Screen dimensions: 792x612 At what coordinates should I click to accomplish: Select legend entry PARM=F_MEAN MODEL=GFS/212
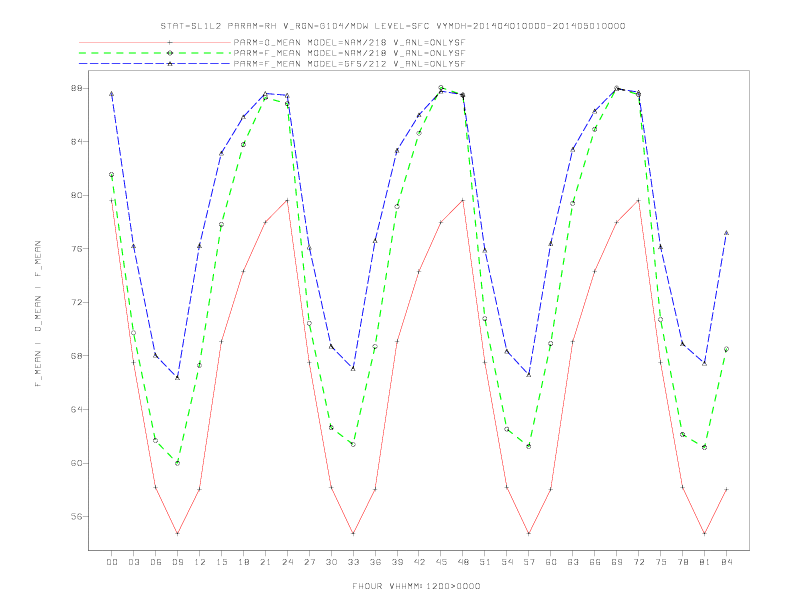pyautogui.click(x=349, y=64)
